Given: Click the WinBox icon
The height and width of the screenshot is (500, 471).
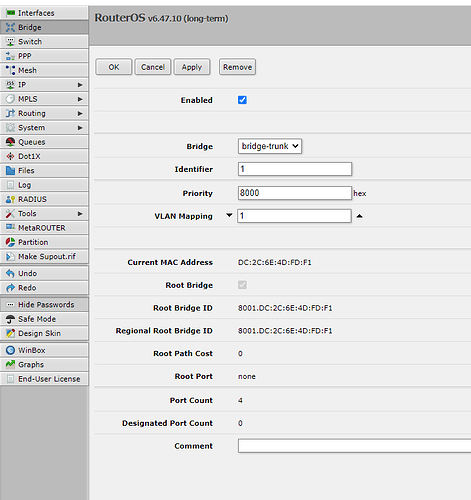Looking at the screenshot, I should [x=10, y=350].
